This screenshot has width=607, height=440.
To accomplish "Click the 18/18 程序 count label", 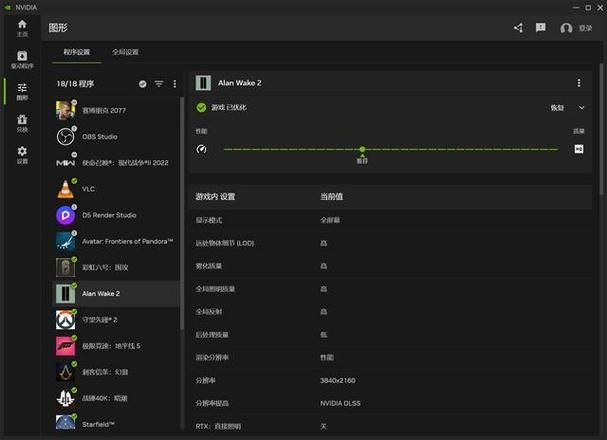I will point(75,84).
